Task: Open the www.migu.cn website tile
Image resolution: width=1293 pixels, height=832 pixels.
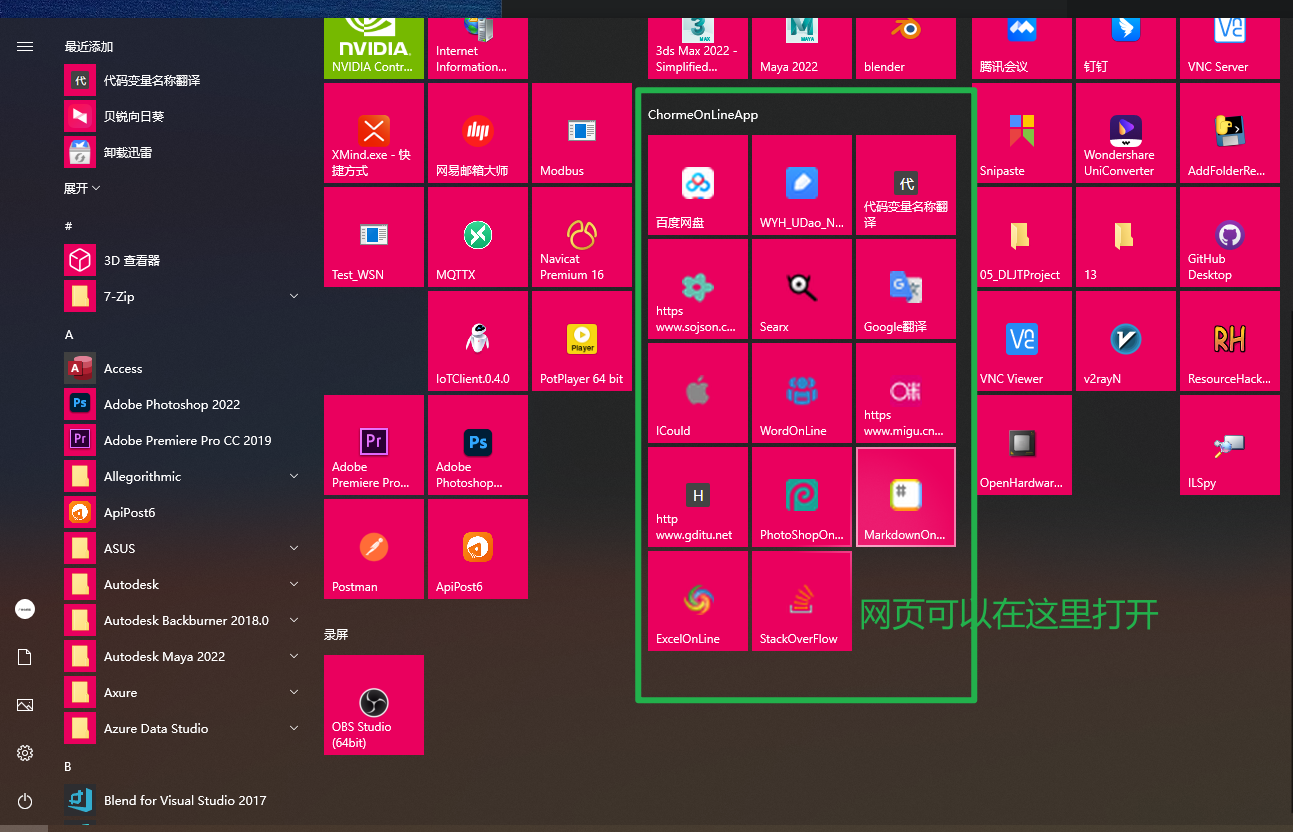Action: 906,393
